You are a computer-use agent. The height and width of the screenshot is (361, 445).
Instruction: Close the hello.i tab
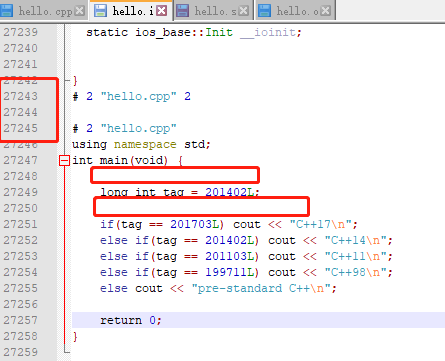(x=162, y=11)
